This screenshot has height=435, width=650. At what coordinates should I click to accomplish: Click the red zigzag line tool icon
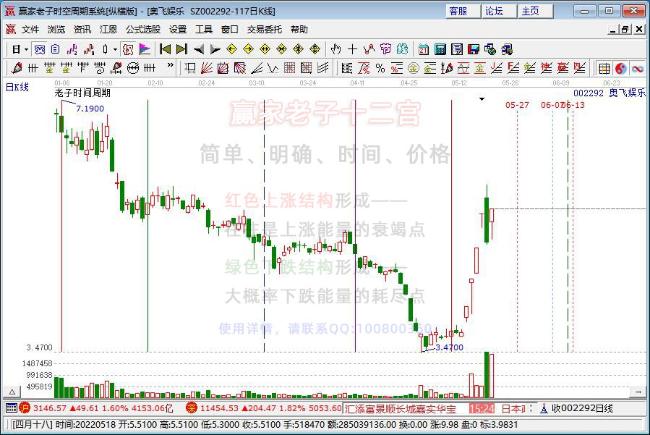[369, 49]
